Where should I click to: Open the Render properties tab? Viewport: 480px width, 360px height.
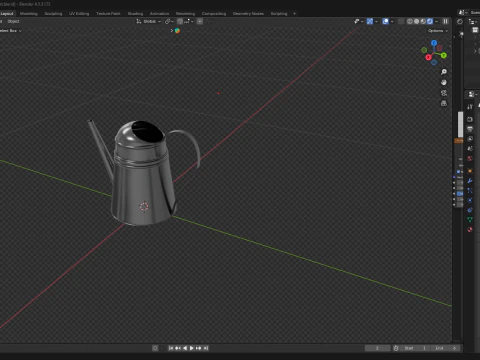pyautogui.click(x=470, y=119)
